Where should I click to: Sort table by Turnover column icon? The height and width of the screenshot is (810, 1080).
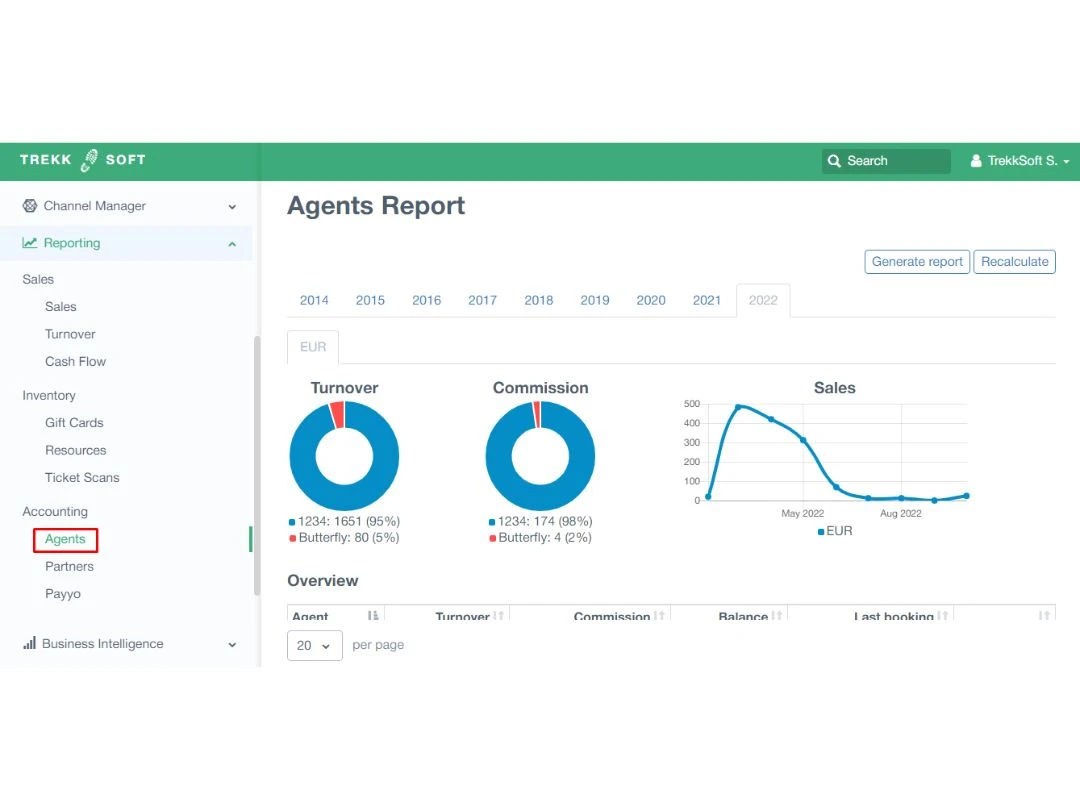click(x=499, y=616)
